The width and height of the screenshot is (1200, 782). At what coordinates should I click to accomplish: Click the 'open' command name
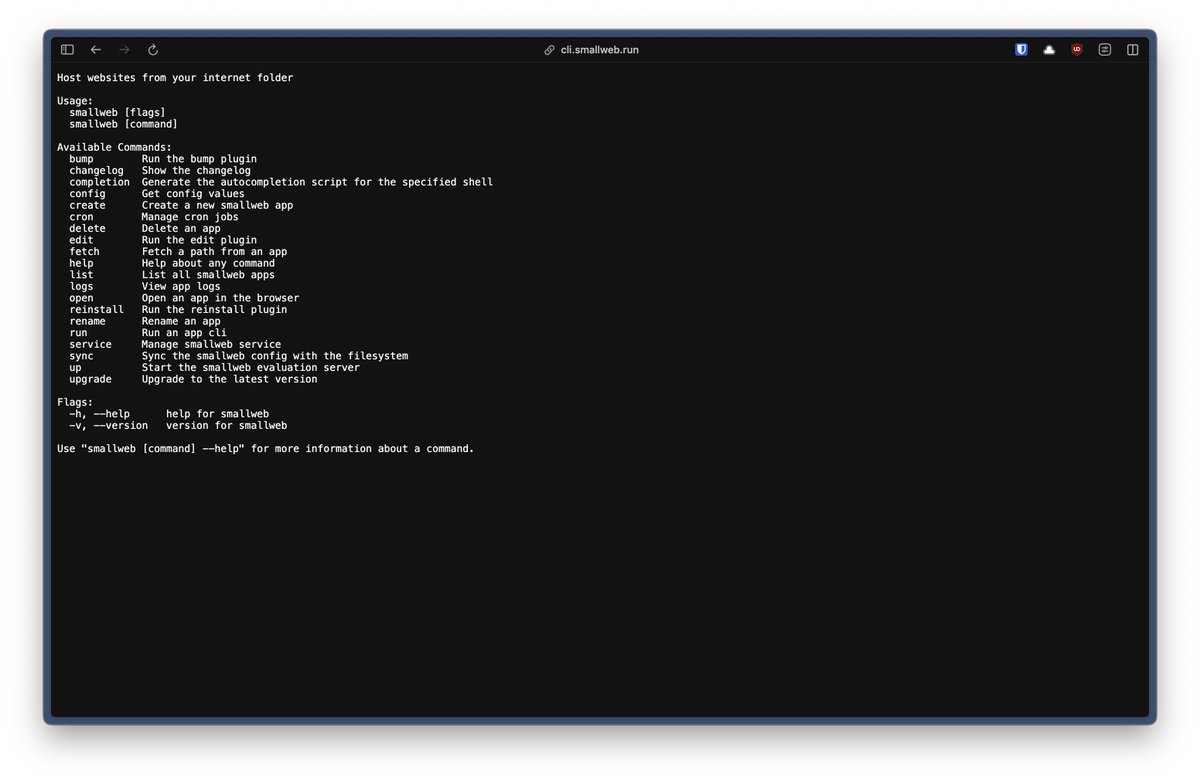pos(81,298)
